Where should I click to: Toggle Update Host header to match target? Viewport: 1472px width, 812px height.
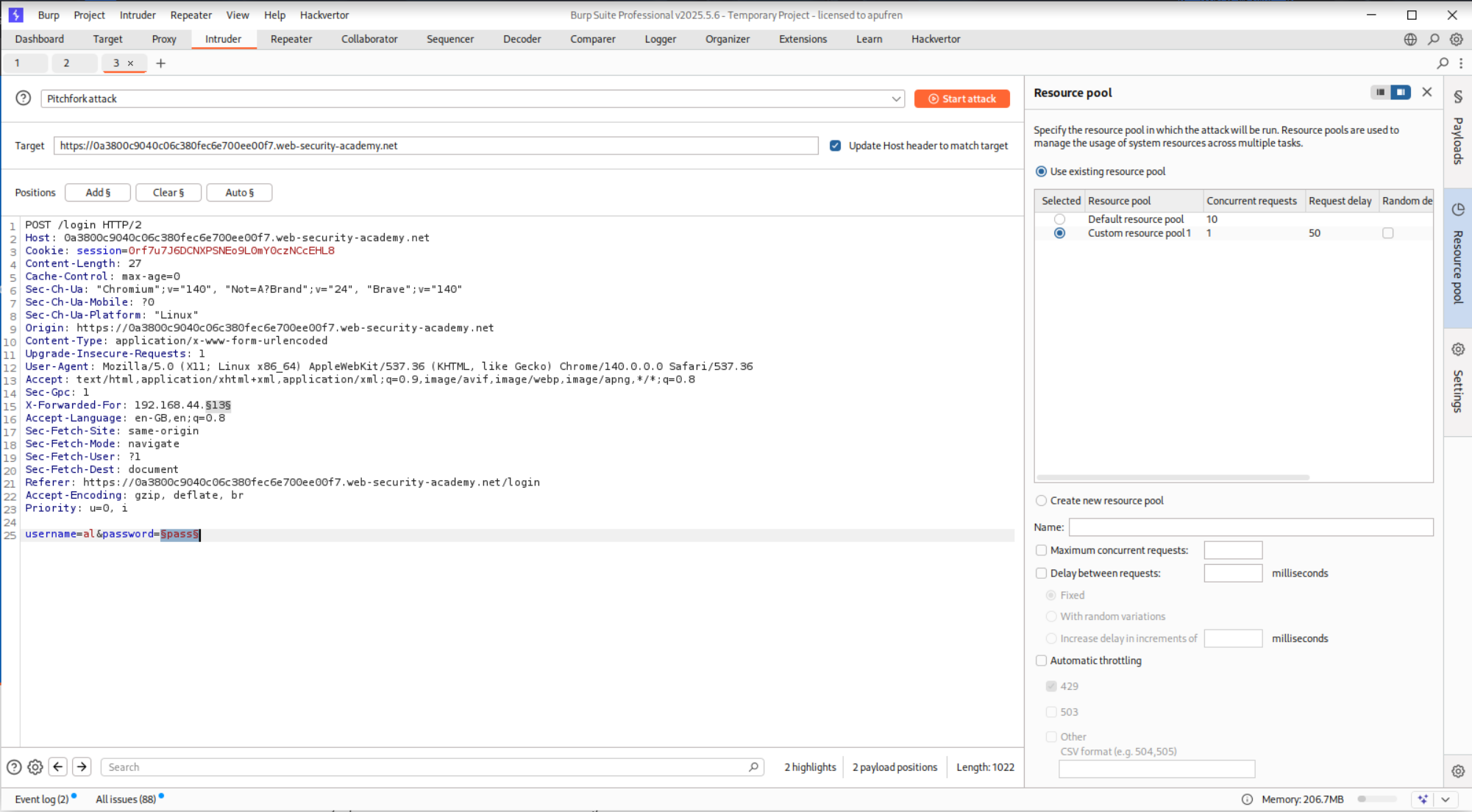(836, 146)
